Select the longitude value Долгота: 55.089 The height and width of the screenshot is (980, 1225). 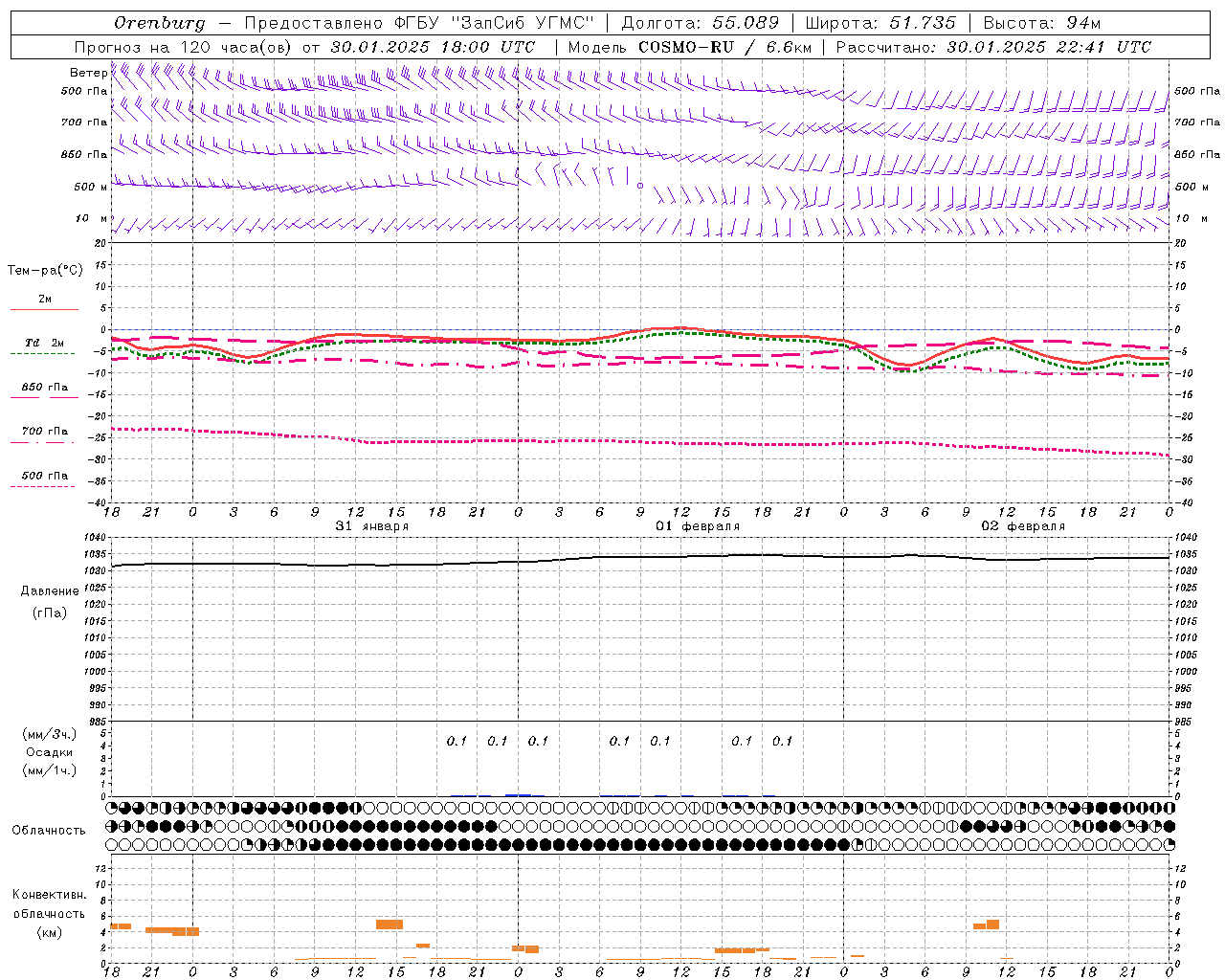(x=701, y=23)
